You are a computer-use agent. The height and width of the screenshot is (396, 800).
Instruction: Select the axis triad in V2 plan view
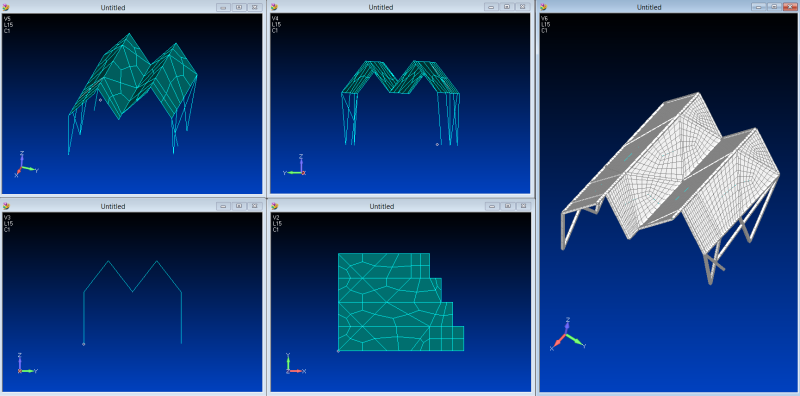click(293, 364)
